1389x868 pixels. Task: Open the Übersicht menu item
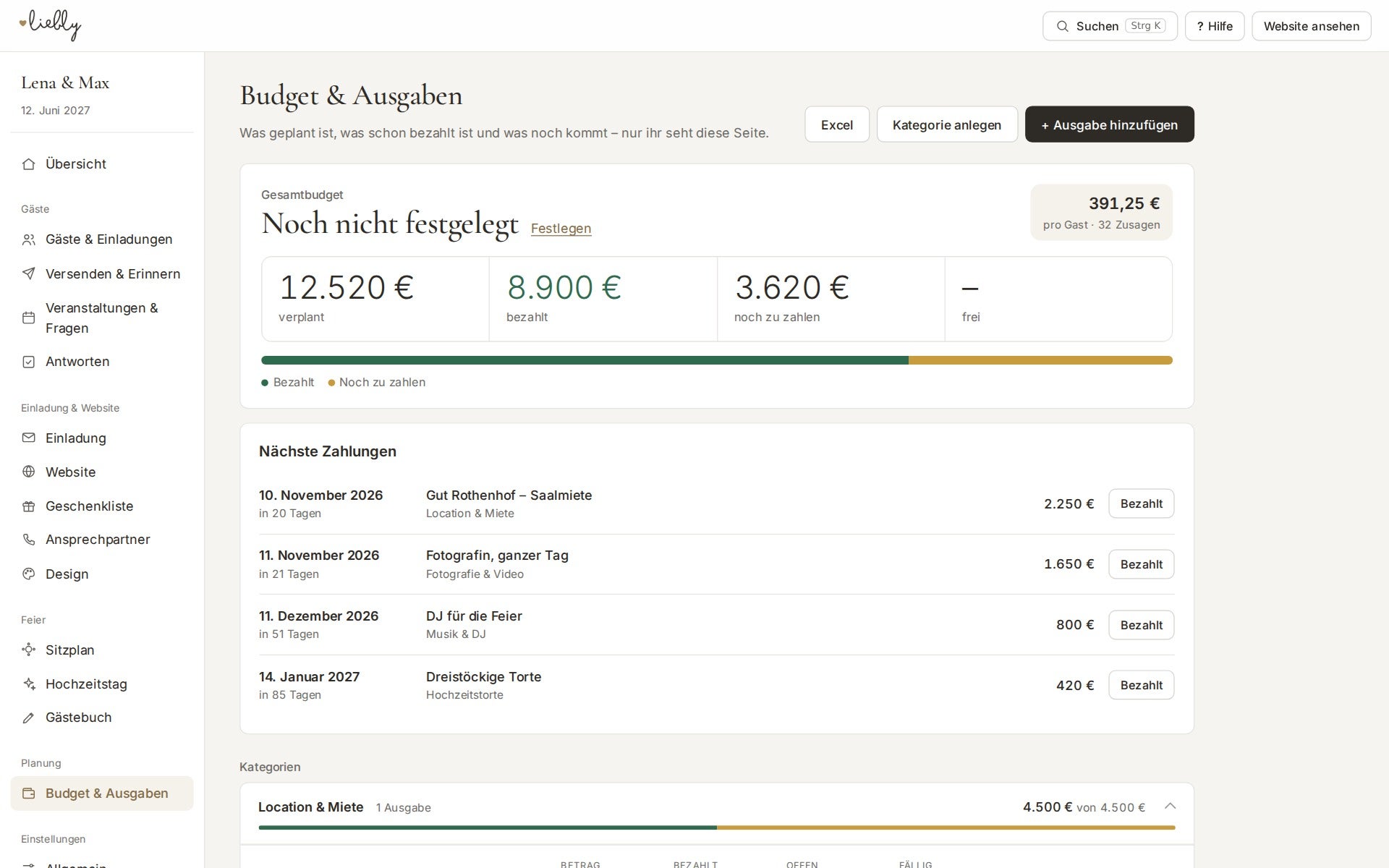tap(102, 164)
